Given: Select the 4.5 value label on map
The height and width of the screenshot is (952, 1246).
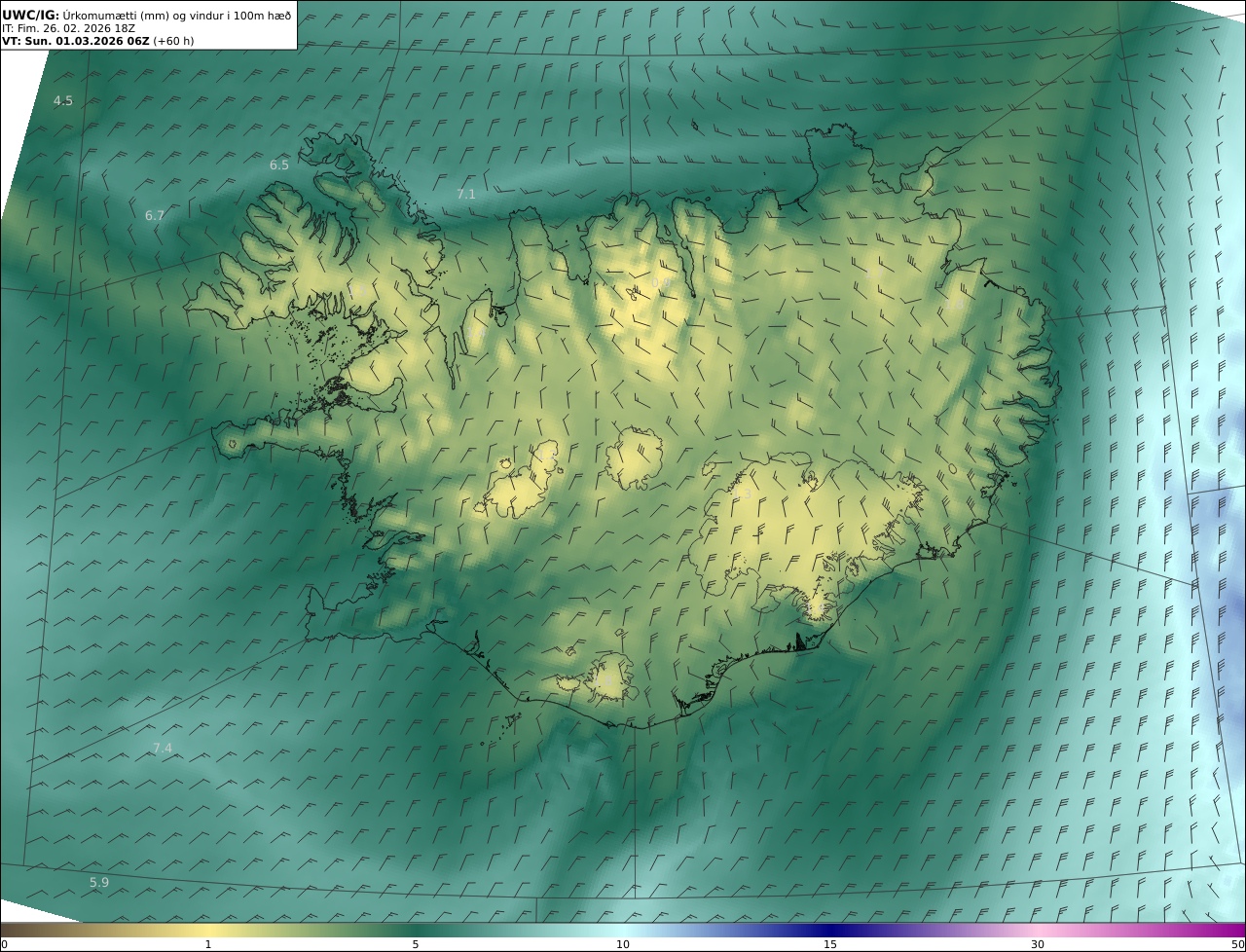Looking at the screenshot, I should click(x=63, y=101).
